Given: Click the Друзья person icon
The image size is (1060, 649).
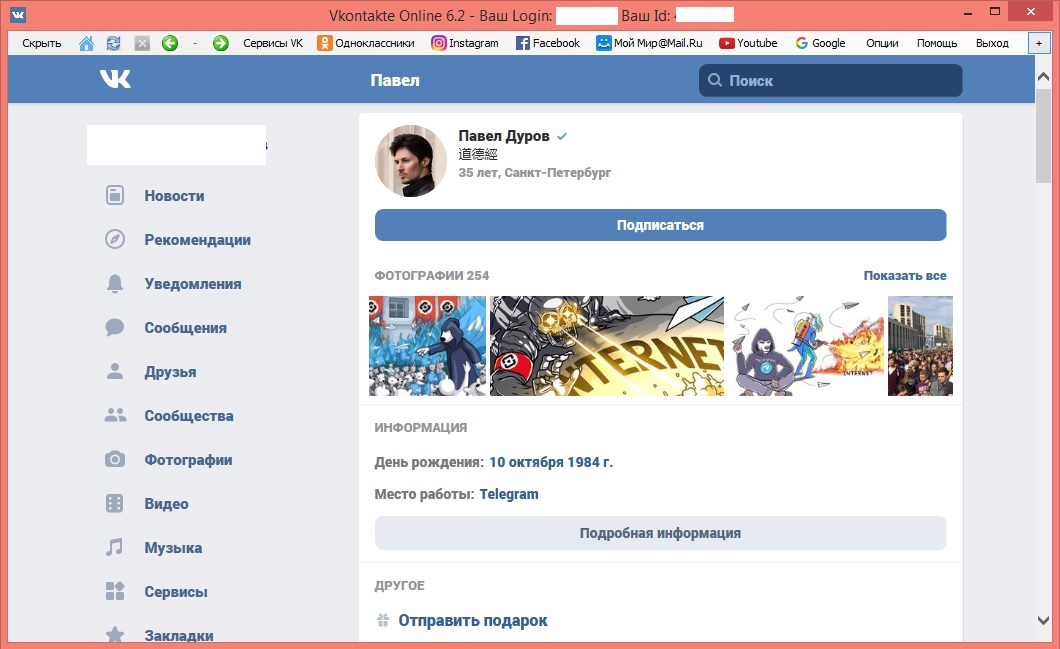Looking at the screenshot, I should [x=115, y=371].
